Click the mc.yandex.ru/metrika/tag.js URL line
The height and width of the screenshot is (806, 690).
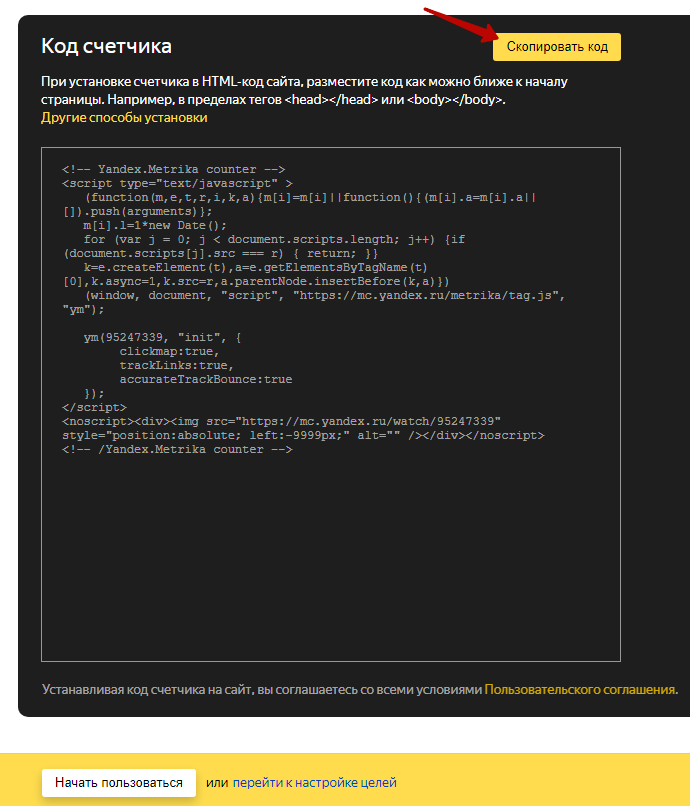click(x=325, y=296)
